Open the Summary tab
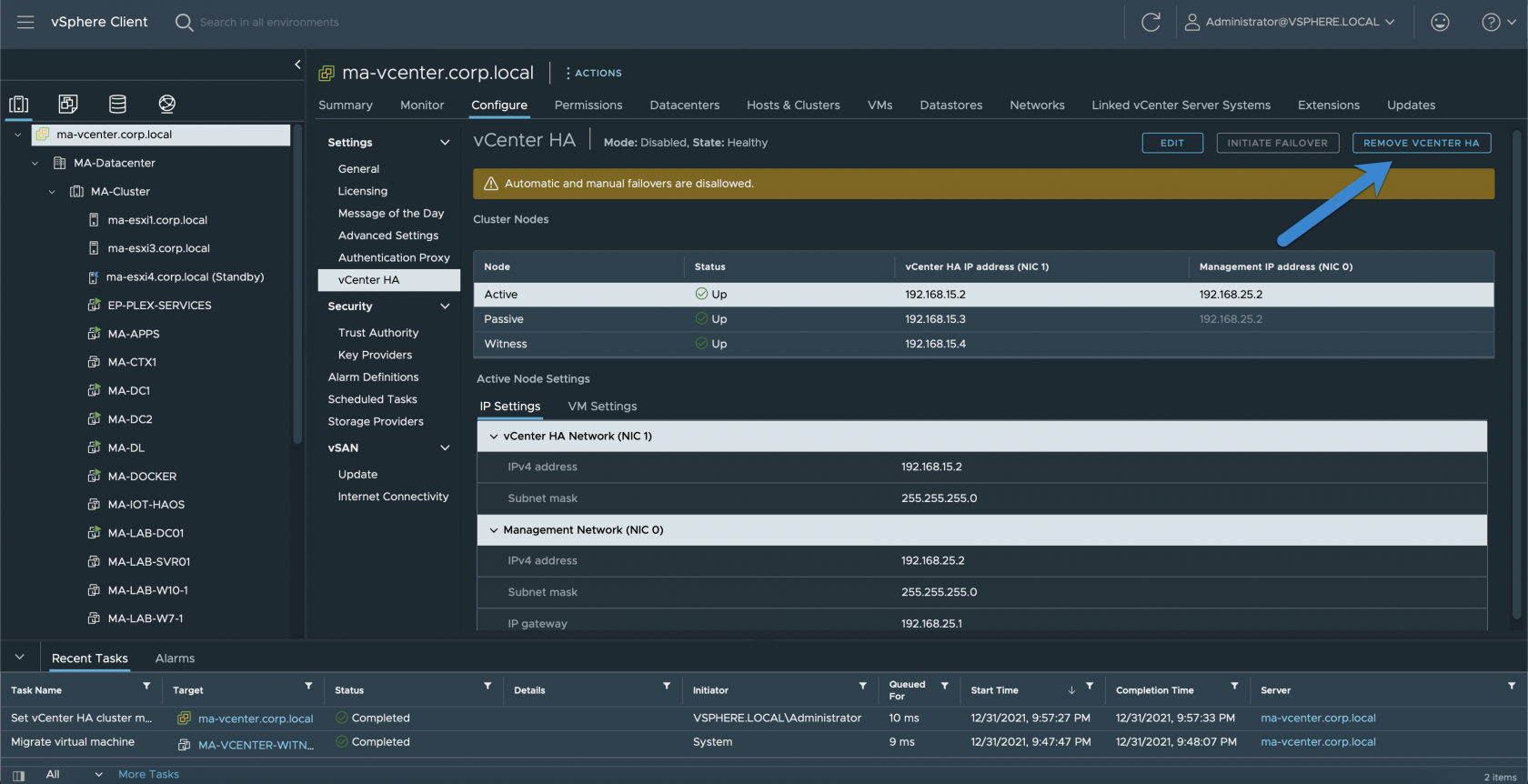This screenshot has height=784, width=1528. (x=346, y=106)
